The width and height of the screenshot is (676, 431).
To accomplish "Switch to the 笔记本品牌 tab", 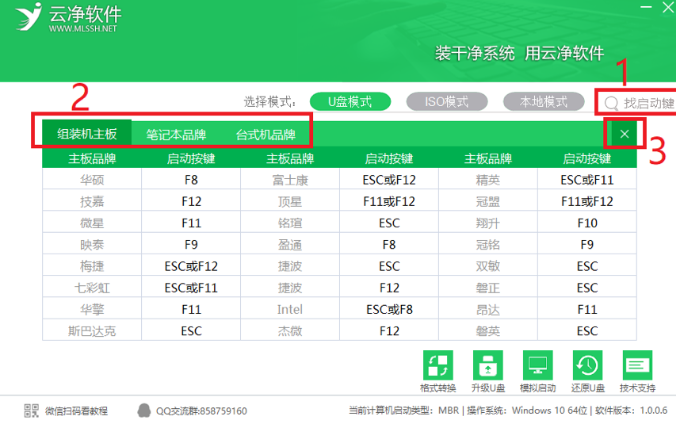I will click(x=176, y=134).
